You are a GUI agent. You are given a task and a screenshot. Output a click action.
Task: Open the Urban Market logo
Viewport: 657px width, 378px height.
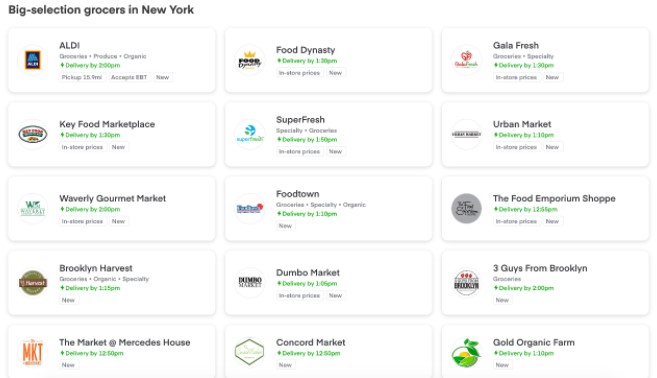(x=466, y=135)
